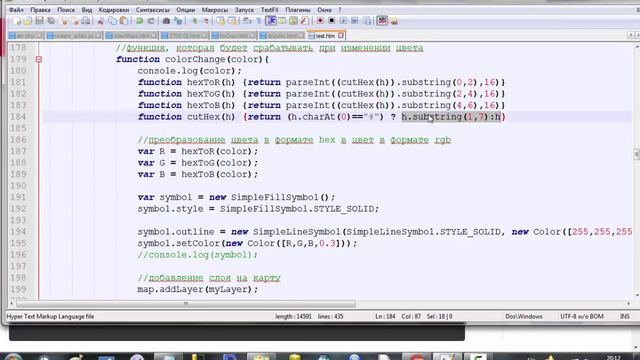Click the 'symbol.style = SimpleFillSymbol.STYLE_SOLID;' line

258,209
